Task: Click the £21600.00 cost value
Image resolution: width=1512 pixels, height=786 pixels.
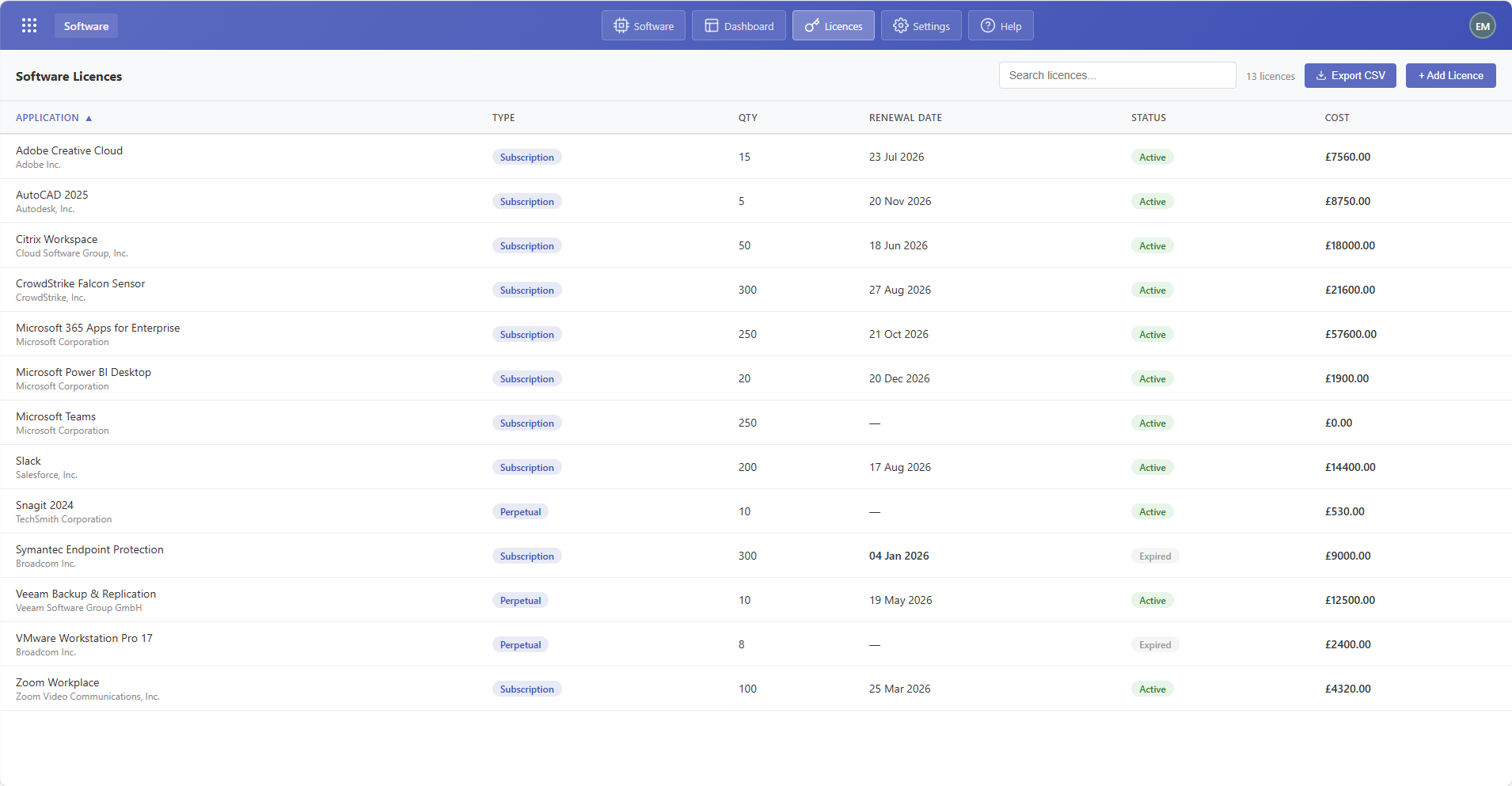Action: click(x=1350, y=290)
